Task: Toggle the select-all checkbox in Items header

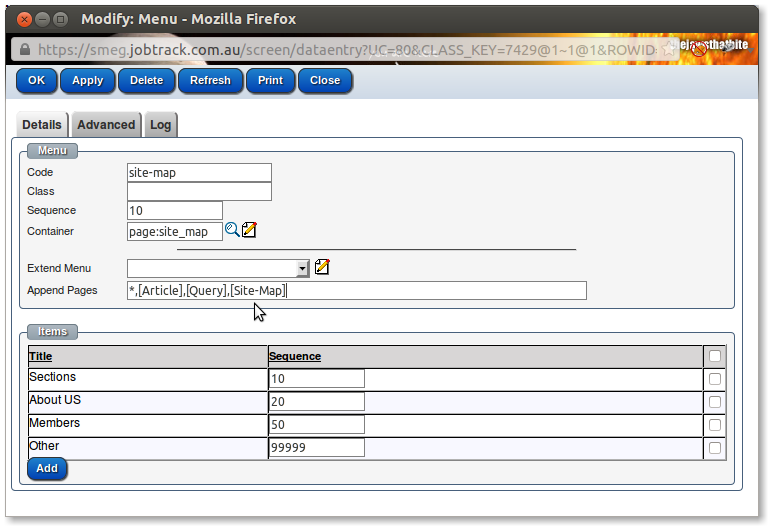Action: (x=714, y=356)
